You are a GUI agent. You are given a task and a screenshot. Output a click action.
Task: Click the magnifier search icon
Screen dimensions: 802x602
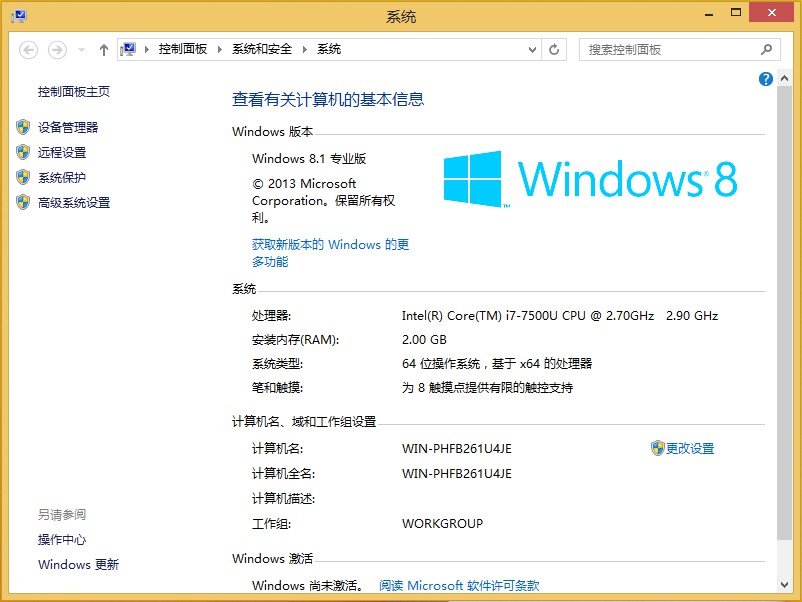click(766, 50)
